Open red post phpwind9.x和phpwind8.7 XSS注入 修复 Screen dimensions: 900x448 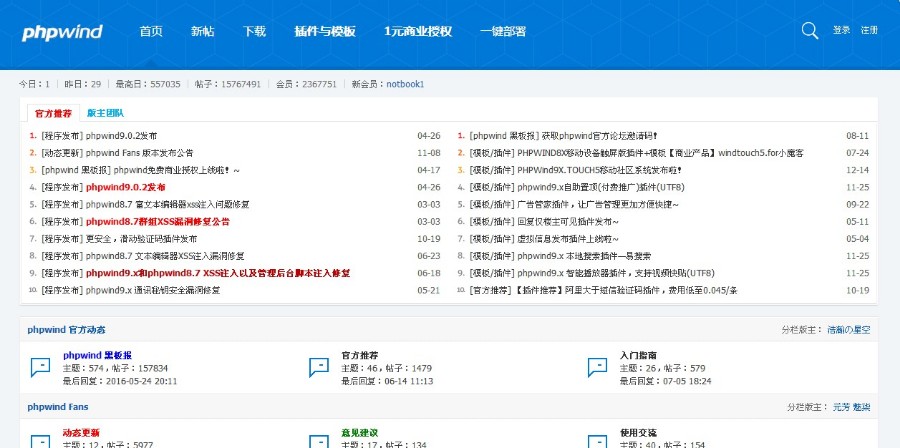click(x=218, y=273)
